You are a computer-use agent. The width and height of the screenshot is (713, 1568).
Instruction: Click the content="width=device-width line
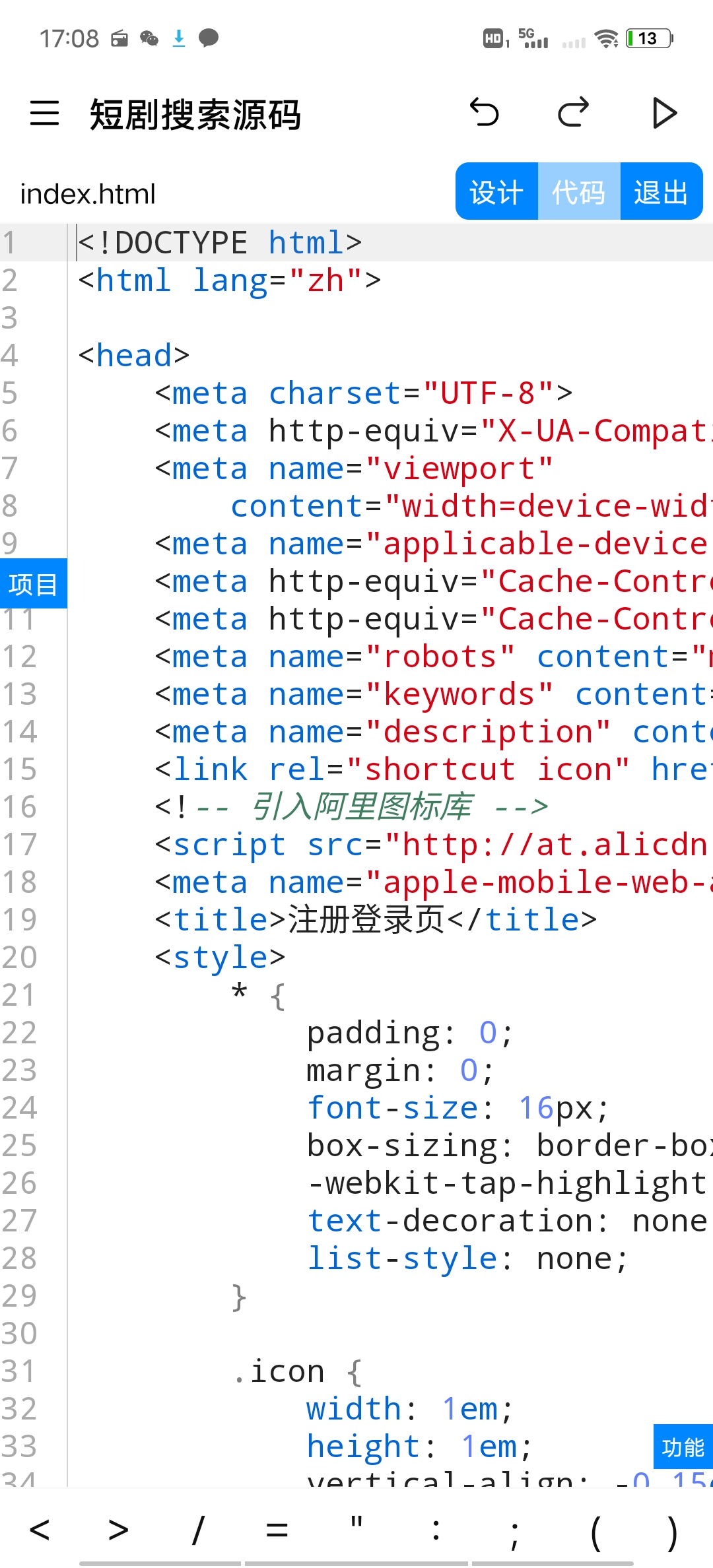pos(471,506)
